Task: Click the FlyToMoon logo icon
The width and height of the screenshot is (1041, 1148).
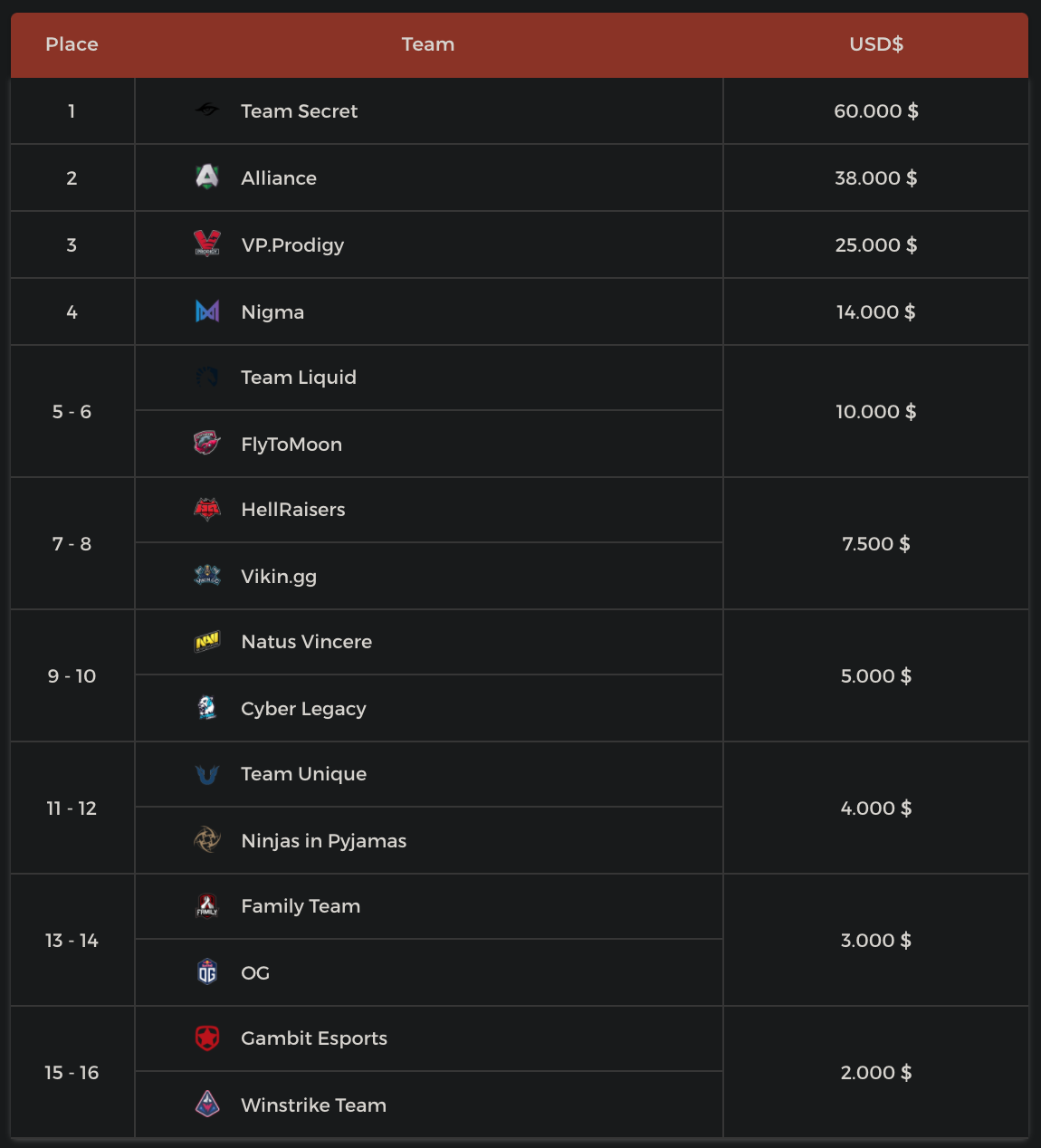Action: pos(207,444)
